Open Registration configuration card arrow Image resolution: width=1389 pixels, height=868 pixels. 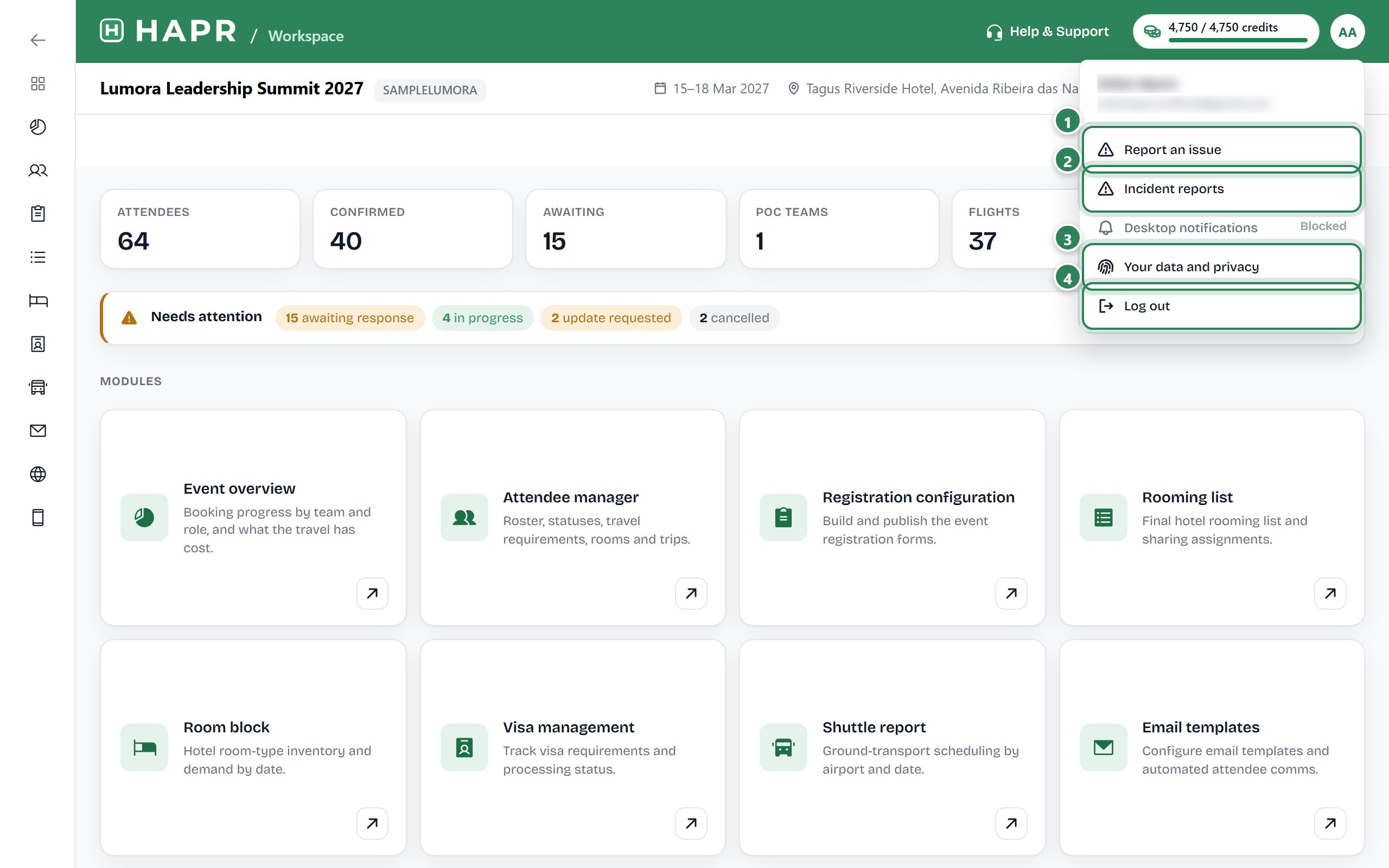click(x=1011, y=593)
